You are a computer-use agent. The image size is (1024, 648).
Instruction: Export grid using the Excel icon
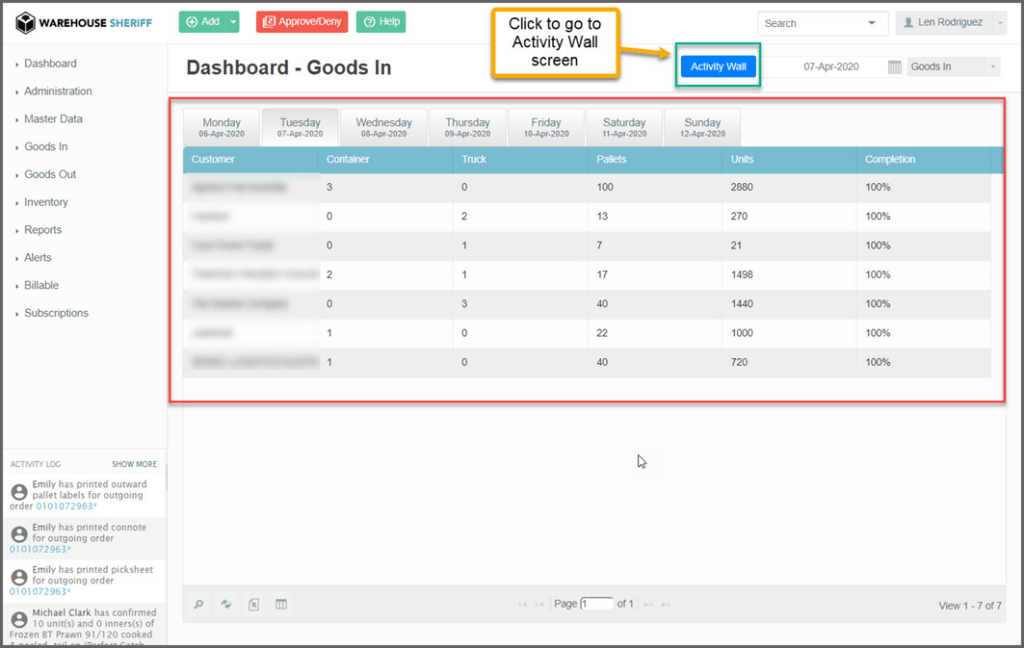pyautogui.click(x=254, y=604)
